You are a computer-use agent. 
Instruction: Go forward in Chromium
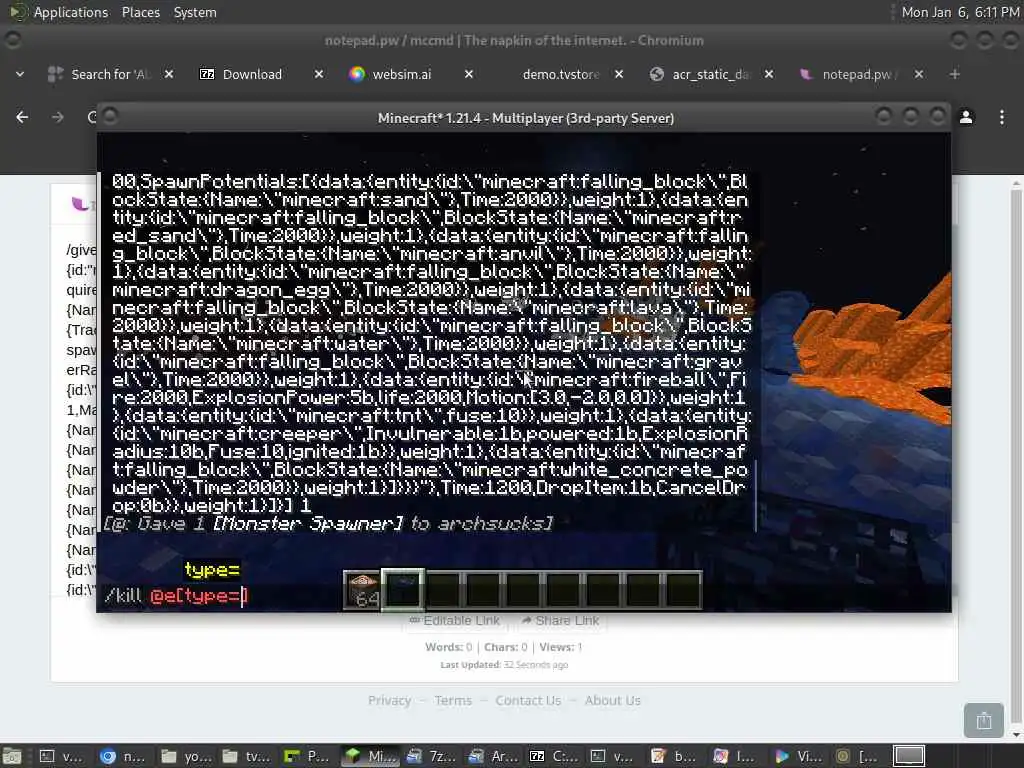pyautogui.click(x=57, y=117)
